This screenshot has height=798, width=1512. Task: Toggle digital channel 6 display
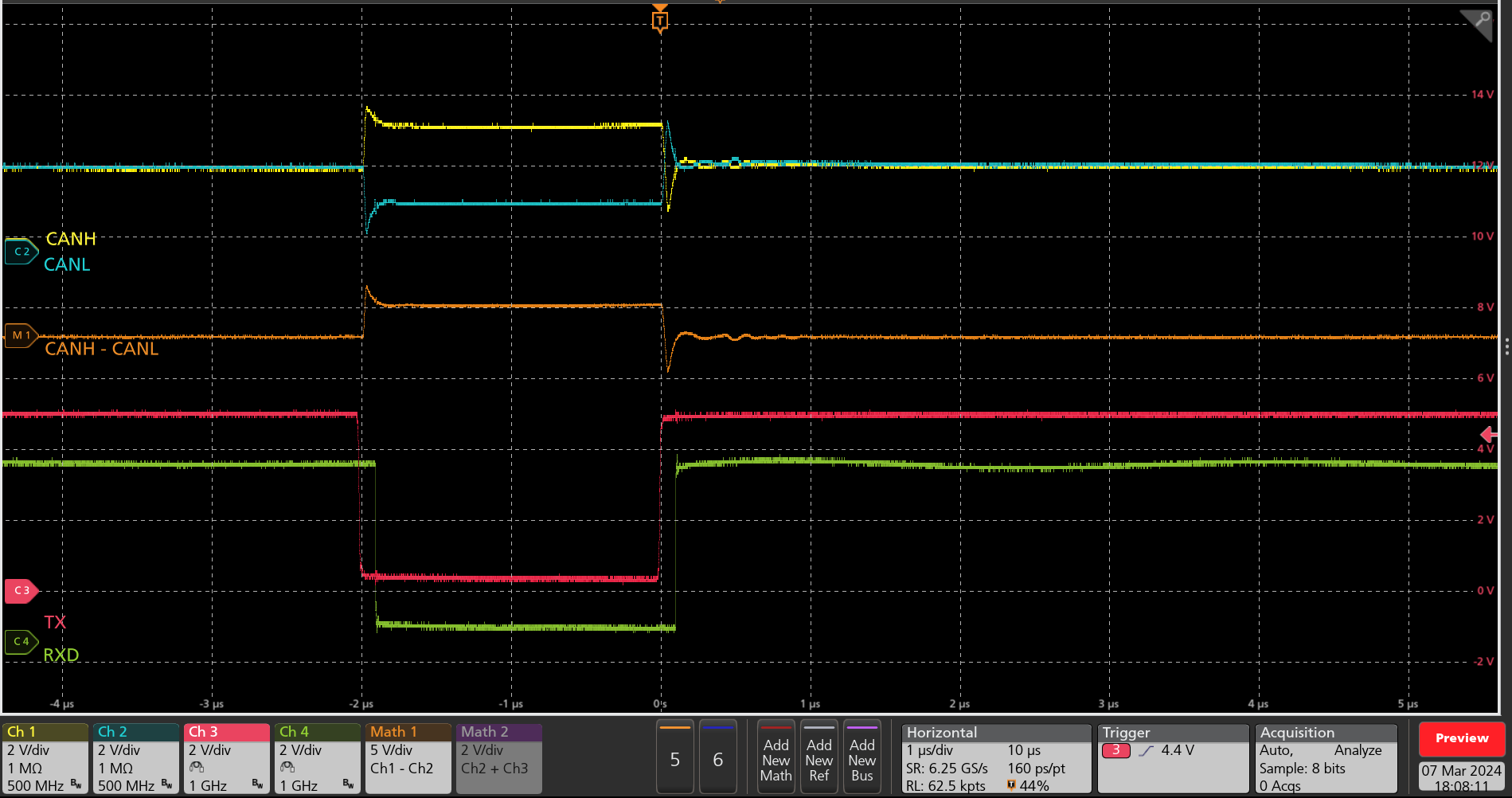click(718, 757)
